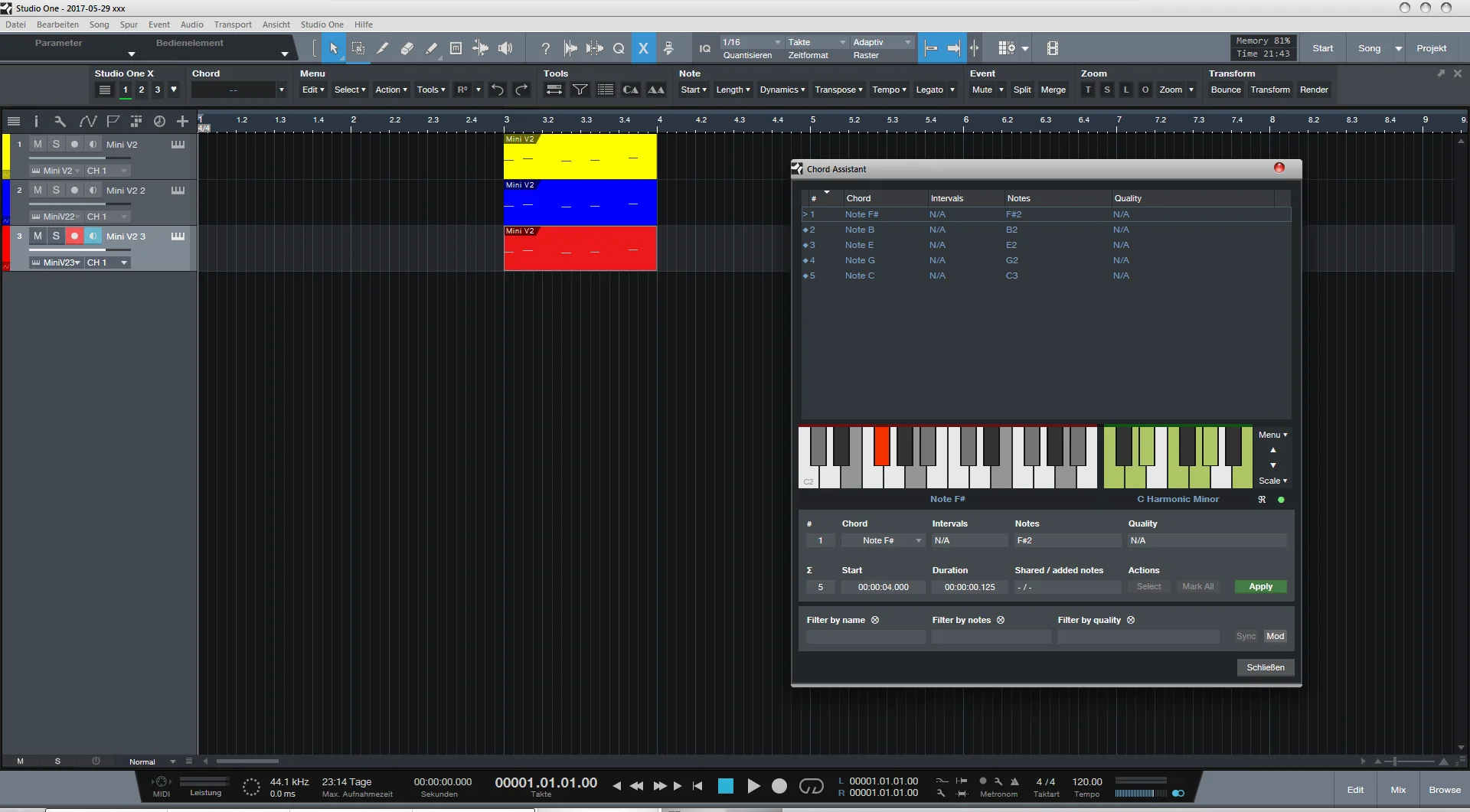This screenshot has width=1470, height=812.
Task: Open the Note F# chord dropdown
Action: 883,540
